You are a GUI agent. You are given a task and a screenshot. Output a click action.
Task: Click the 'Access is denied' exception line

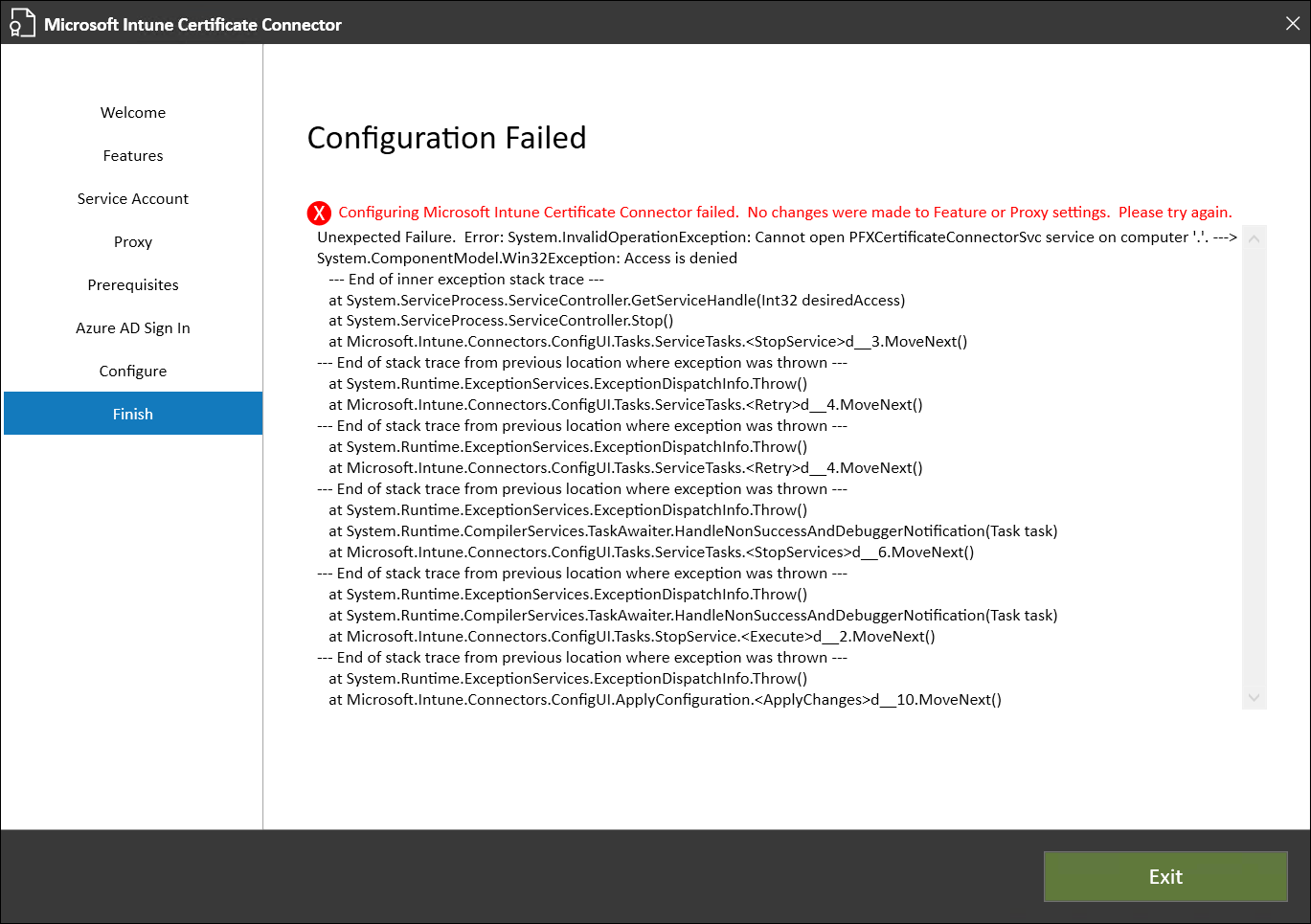(527, 259)
